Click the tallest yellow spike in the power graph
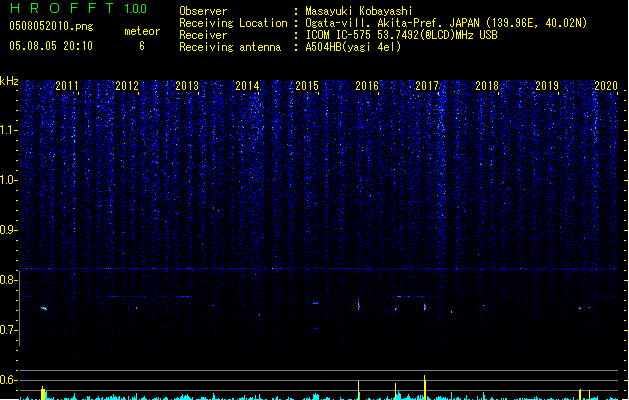Viewport: 629px width, 400px height. tap(424, 387)
